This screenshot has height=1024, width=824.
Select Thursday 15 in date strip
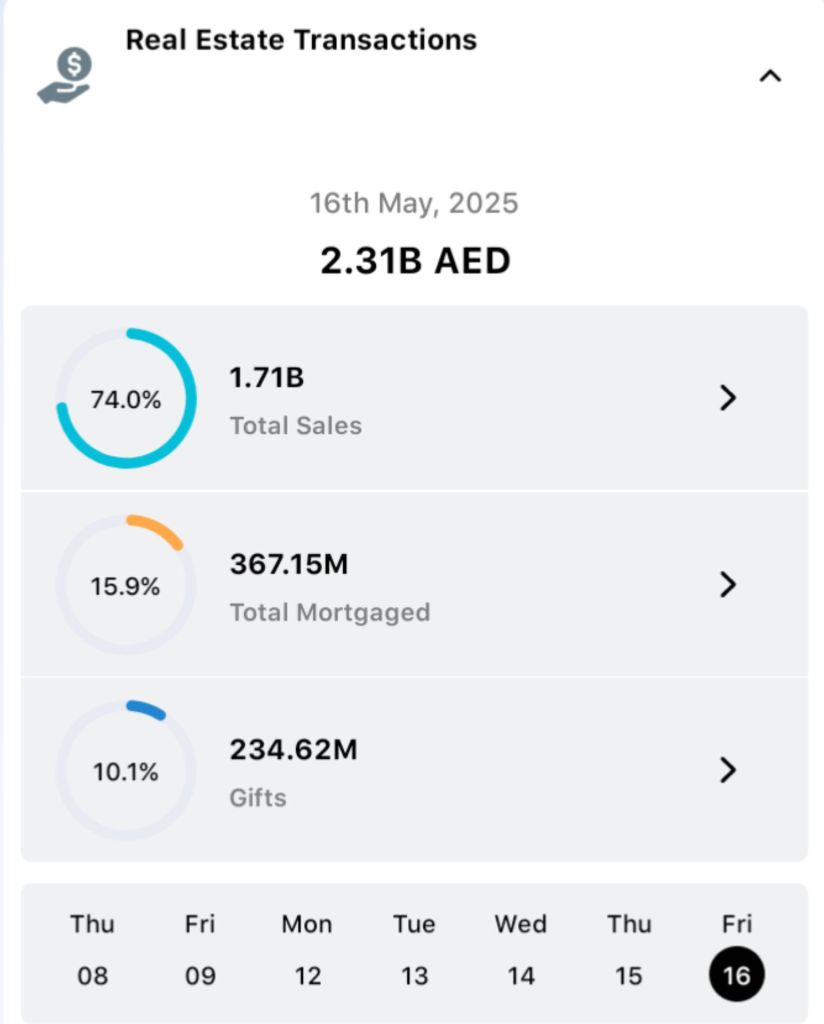tap(628, 950)
